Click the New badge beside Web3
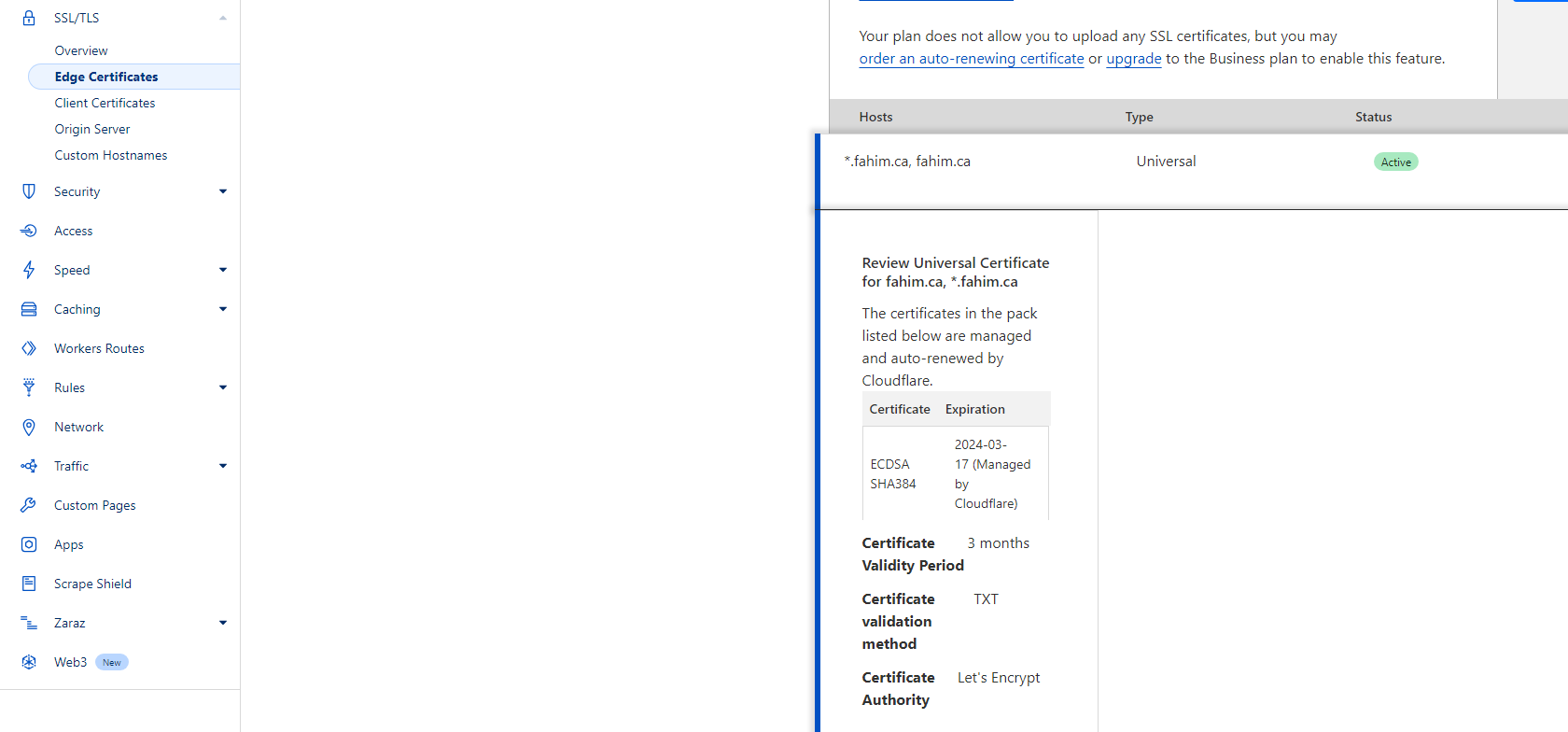The height and width of the screenshot is (732, 1568). click(x=112, y=662)
